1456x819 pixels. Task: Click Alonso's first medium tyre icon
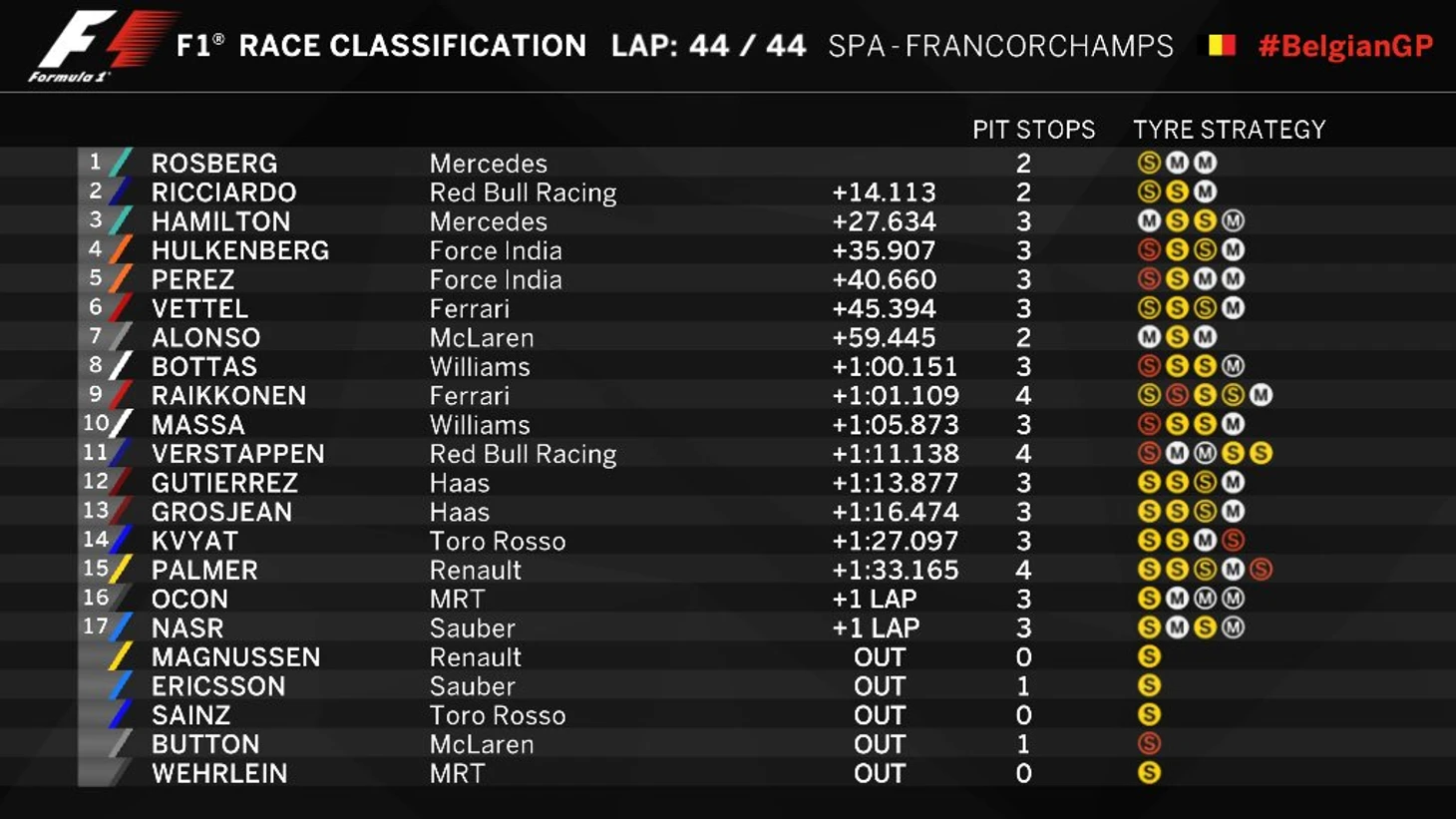coord(1149,337)
